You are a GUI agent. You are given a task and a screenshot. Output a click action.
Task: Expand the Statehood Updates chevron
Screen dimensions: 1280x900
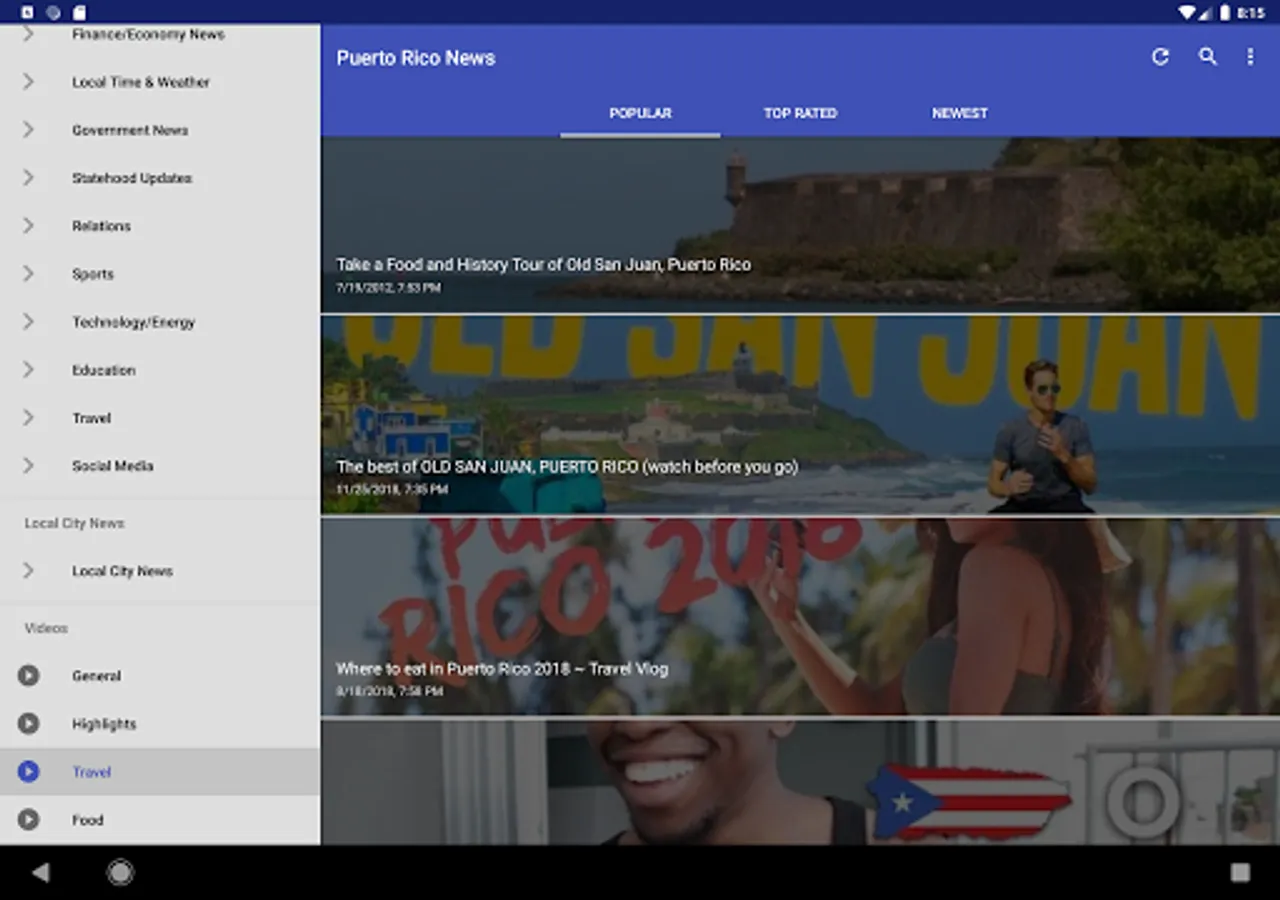28,178
